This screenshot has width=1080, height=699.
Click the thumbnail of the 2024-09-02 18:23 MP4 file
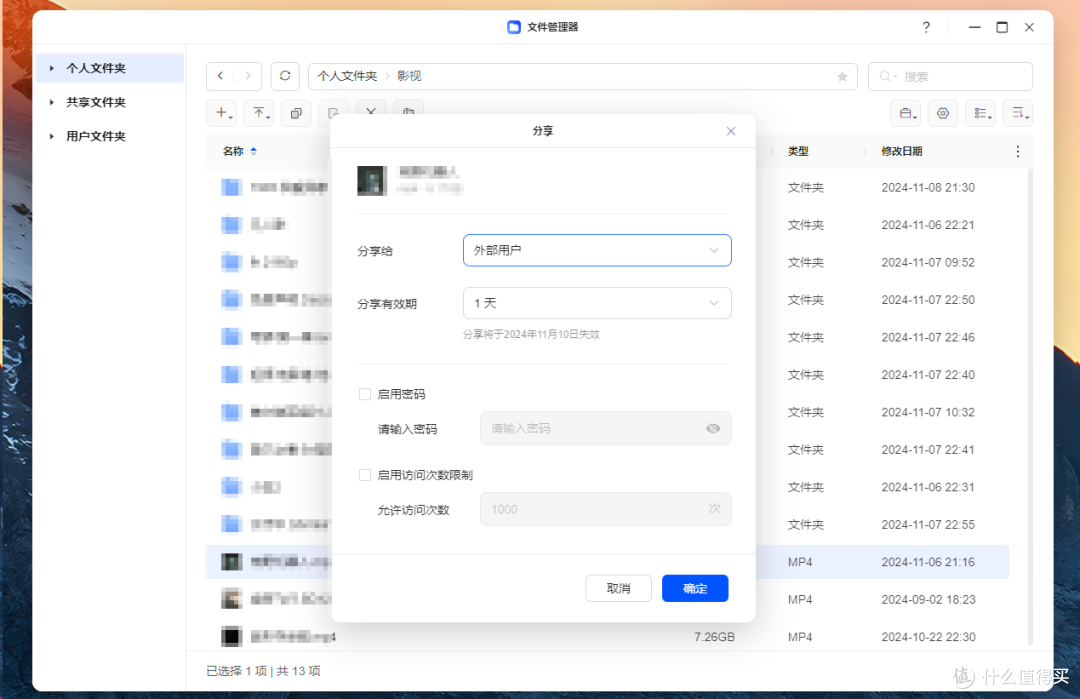tap(231, 599)
